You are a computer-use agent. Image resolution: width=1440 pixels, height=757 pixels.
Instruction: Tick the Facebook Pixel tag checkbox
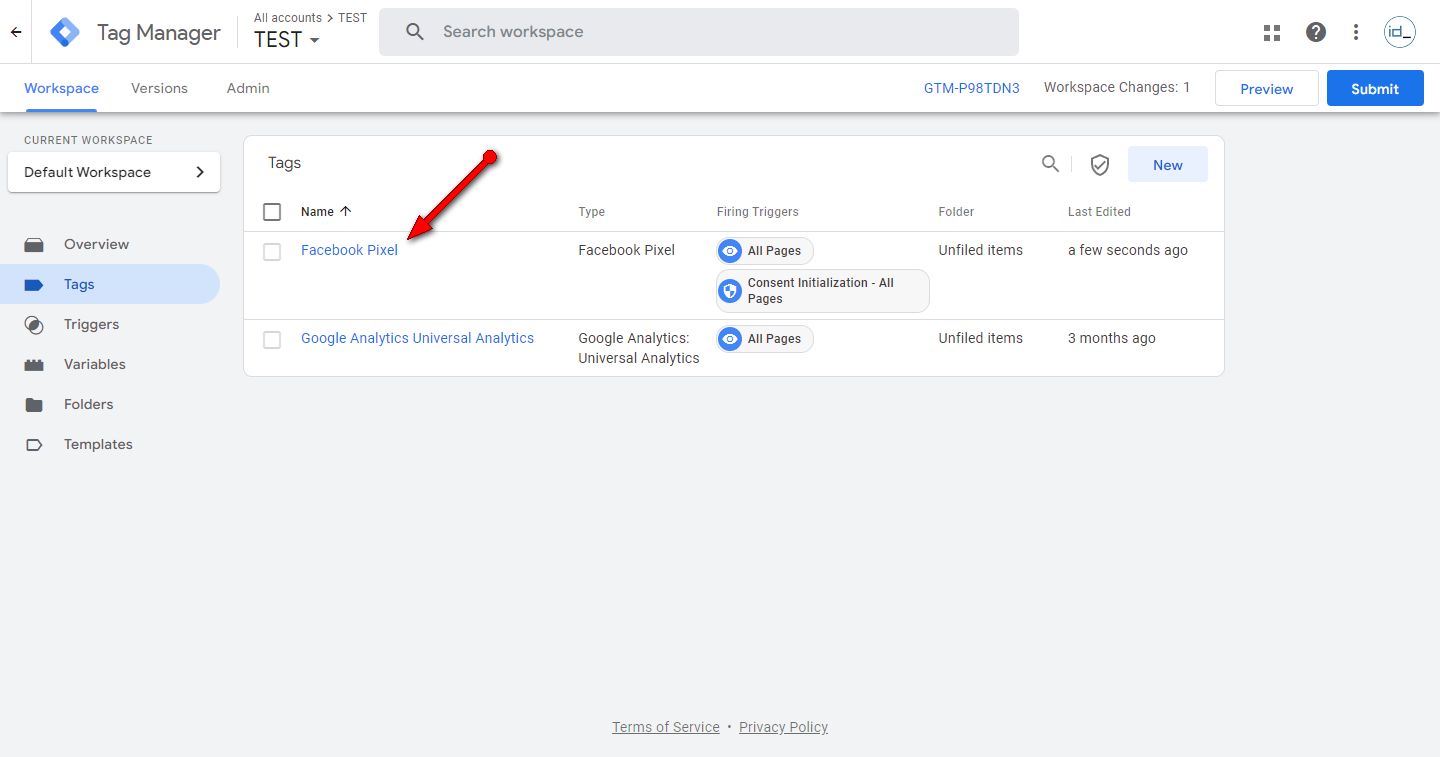pos(272,251)
